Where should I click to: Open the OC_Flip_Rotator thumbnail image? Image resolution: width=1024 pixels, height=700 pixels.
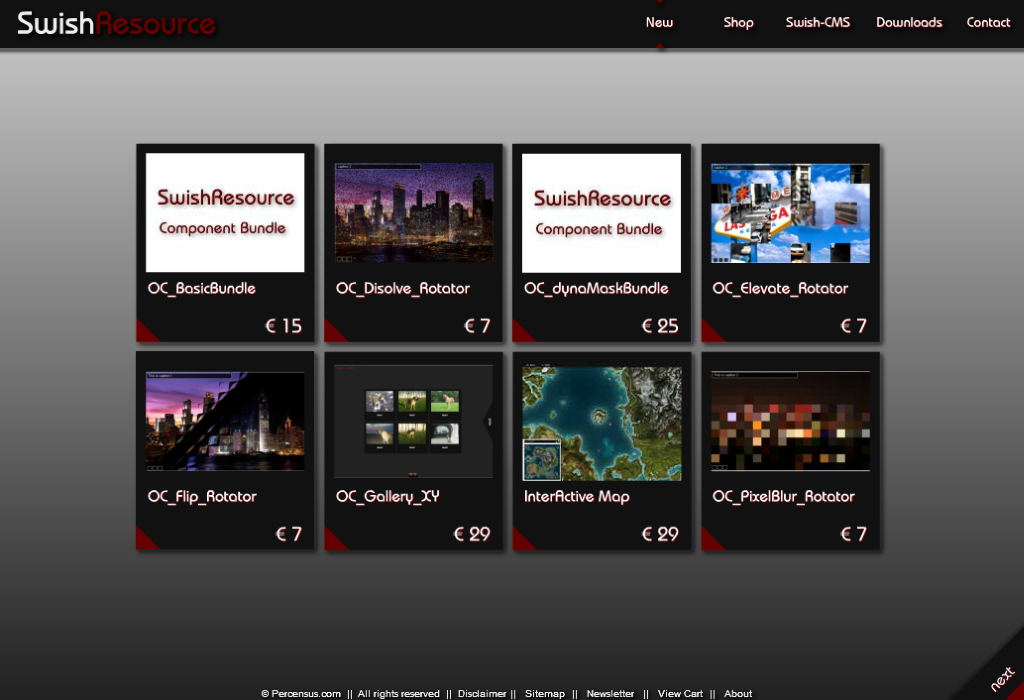tap(225, 421)
